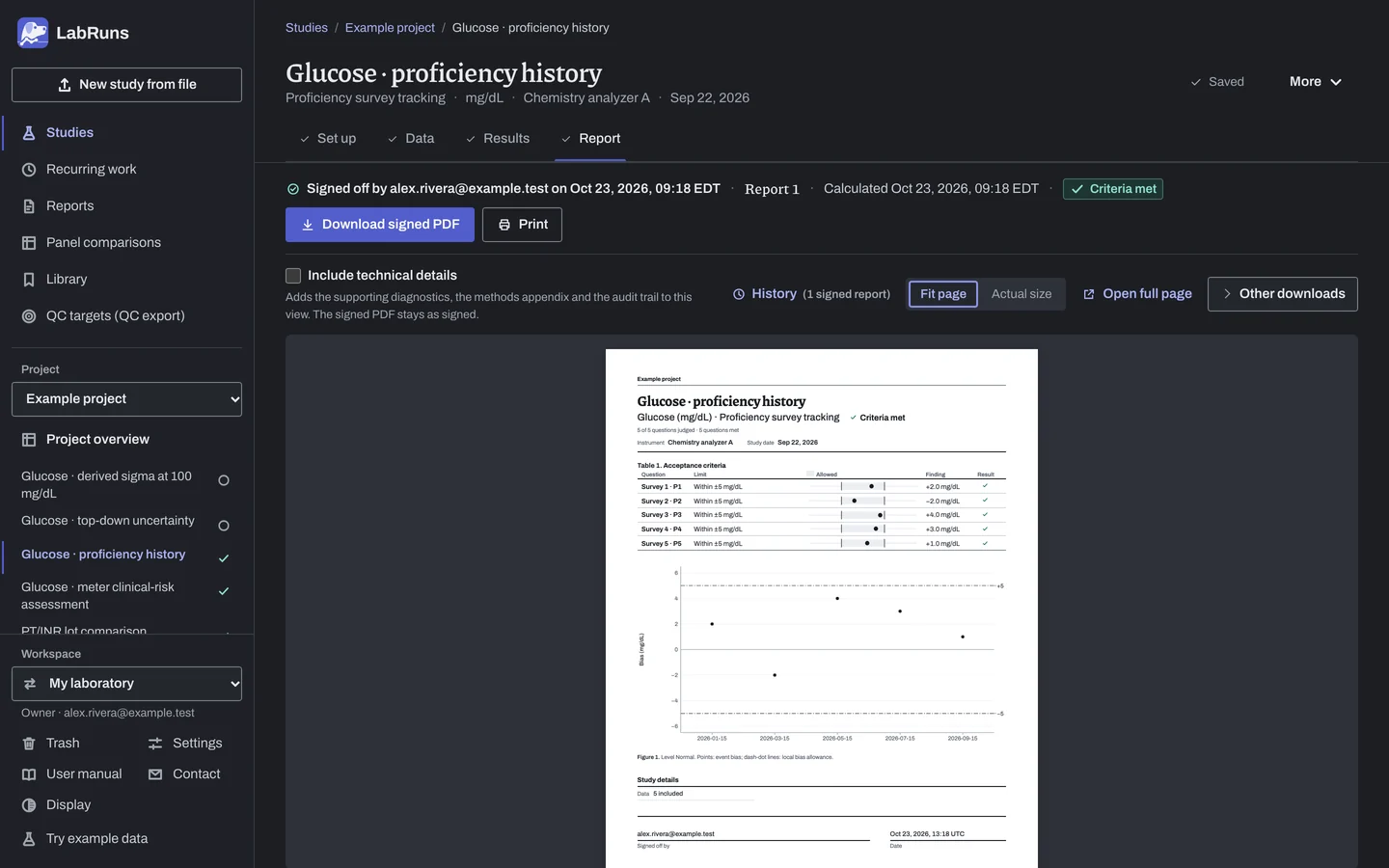Open Reports document icon
1389x868 pixels.
[29, 206]
